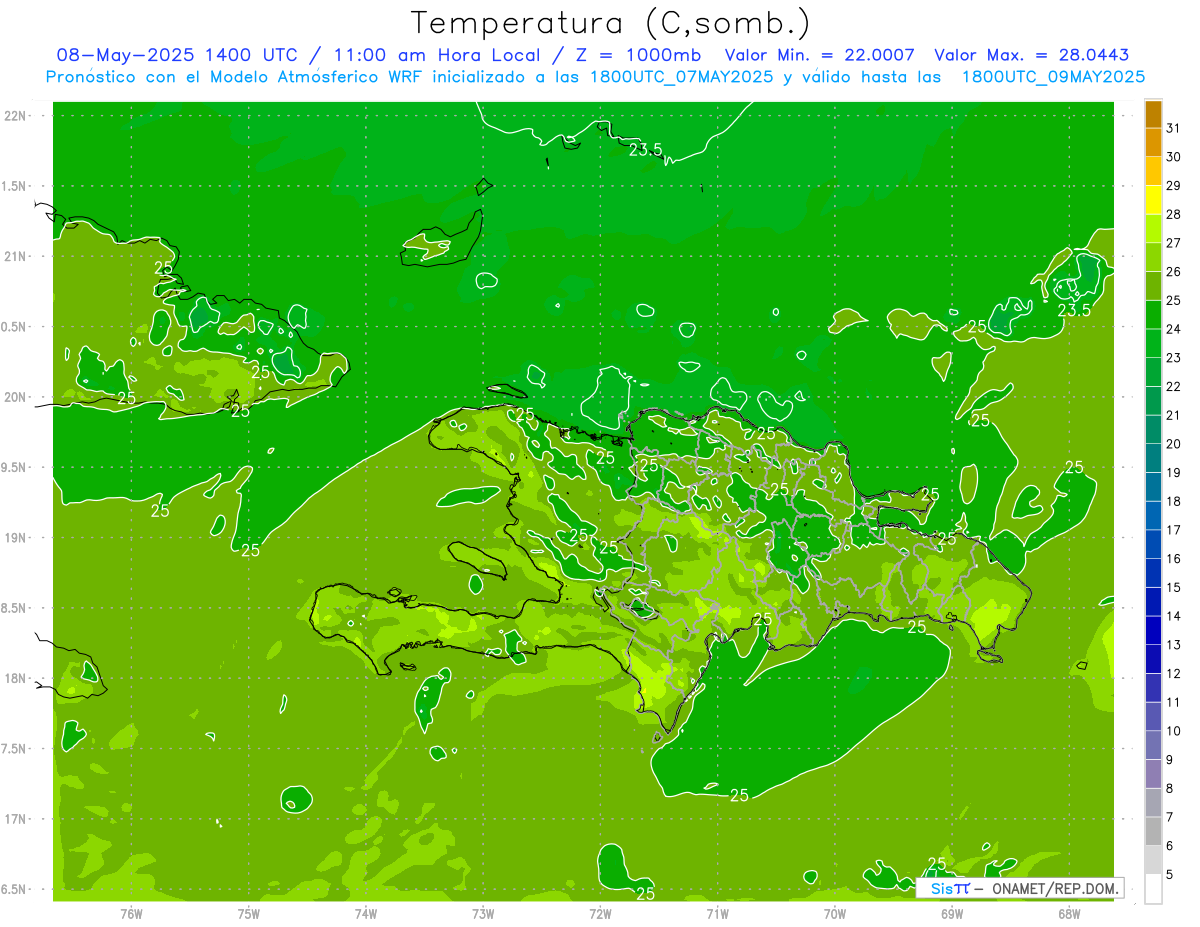Viewport: 1200px width, 927px height.
Task: Click the latitude axis label "18N"
Action: pos(17,678)
